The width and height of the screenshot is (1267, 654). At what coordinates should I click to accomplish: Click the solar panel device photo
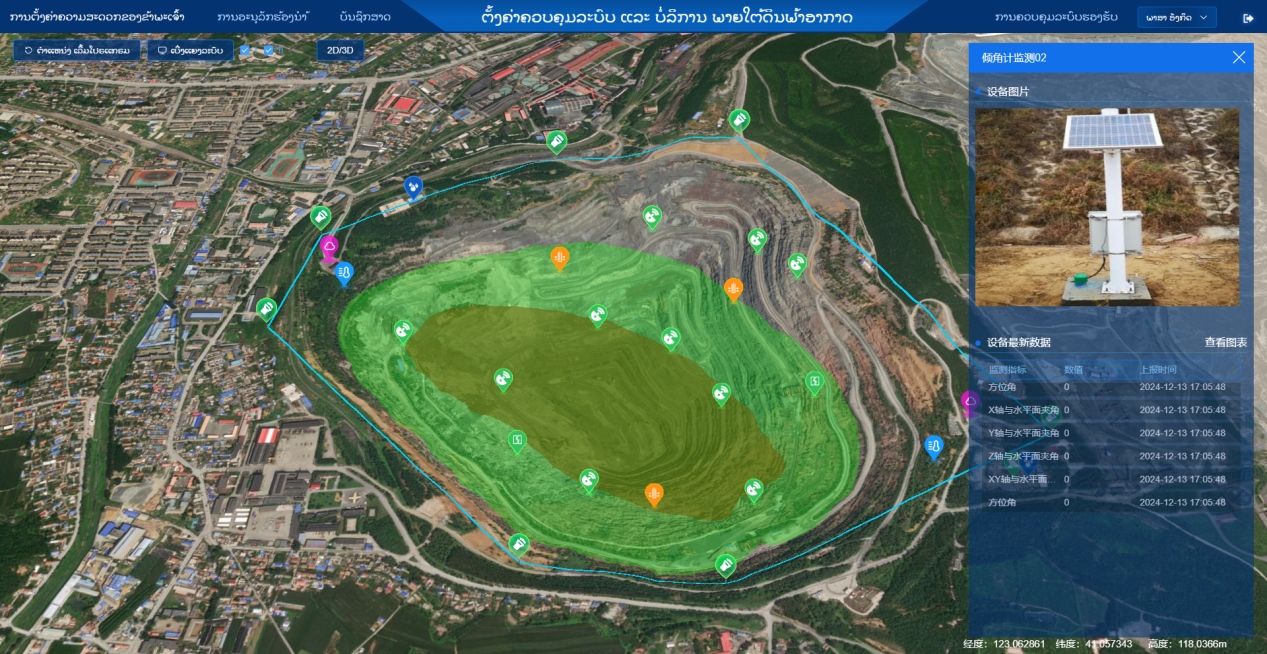(x=1107, y=206)
